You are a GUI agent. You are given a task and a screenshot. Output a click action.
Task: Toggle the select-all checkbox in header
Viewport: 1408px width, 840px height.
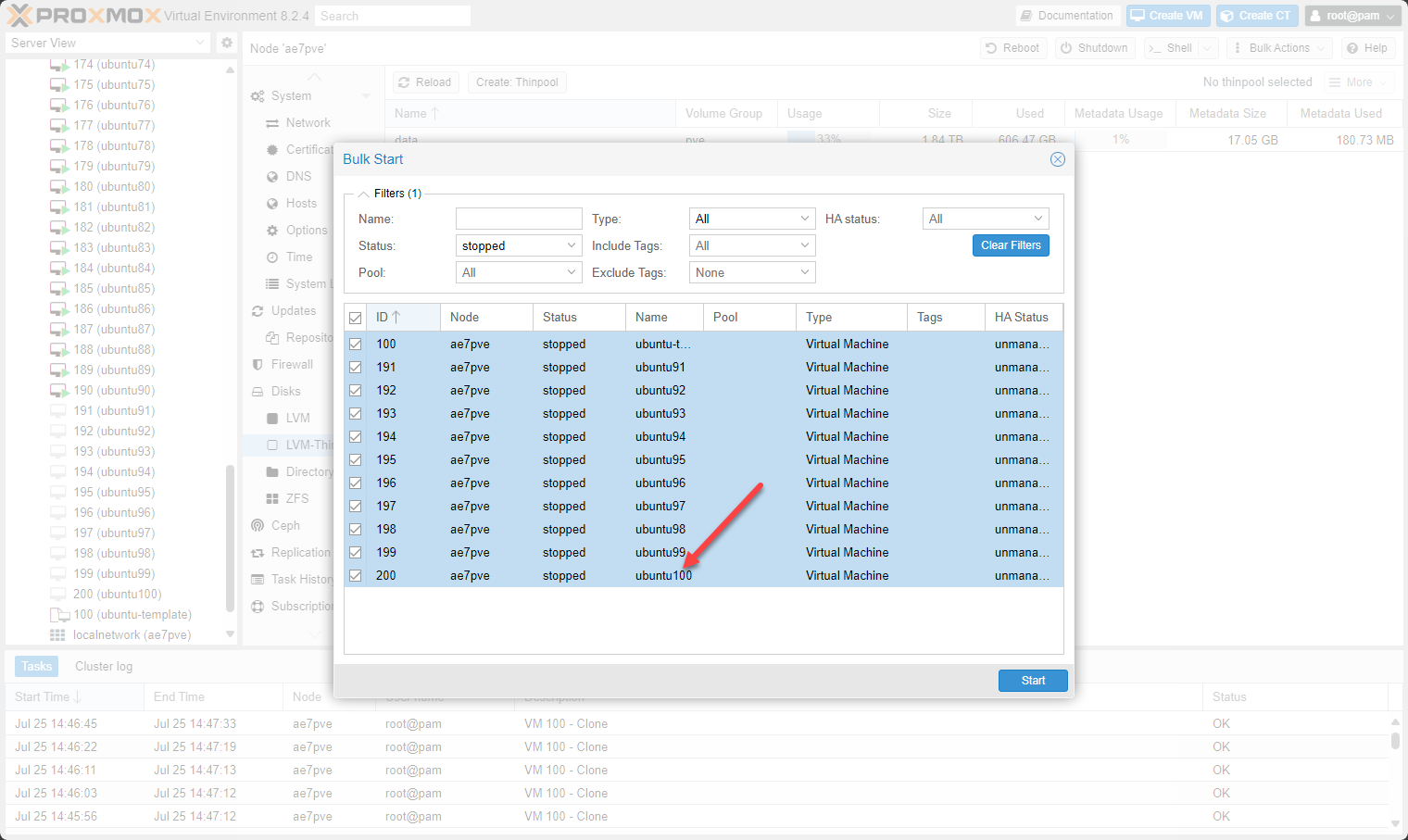tap(355, 318)
